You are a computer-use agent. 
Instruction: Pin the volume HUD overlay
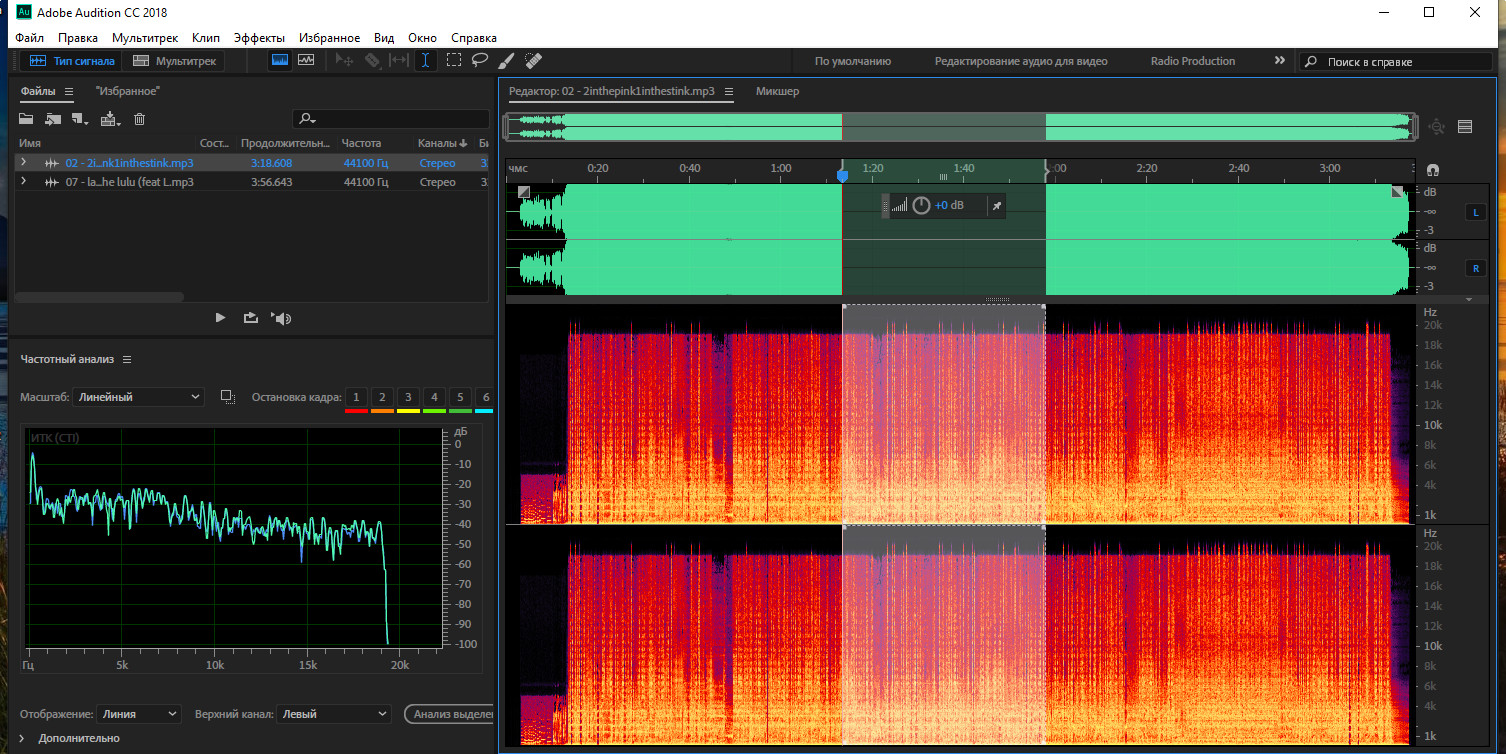[x=996, y=206]
